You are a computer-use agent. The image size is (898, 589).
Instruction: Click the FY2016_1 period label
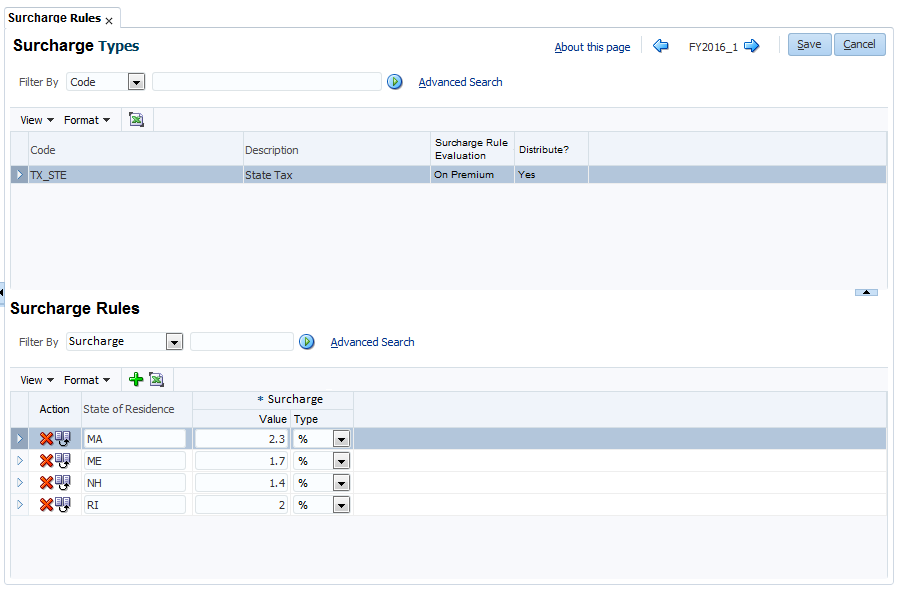(713, 47)
